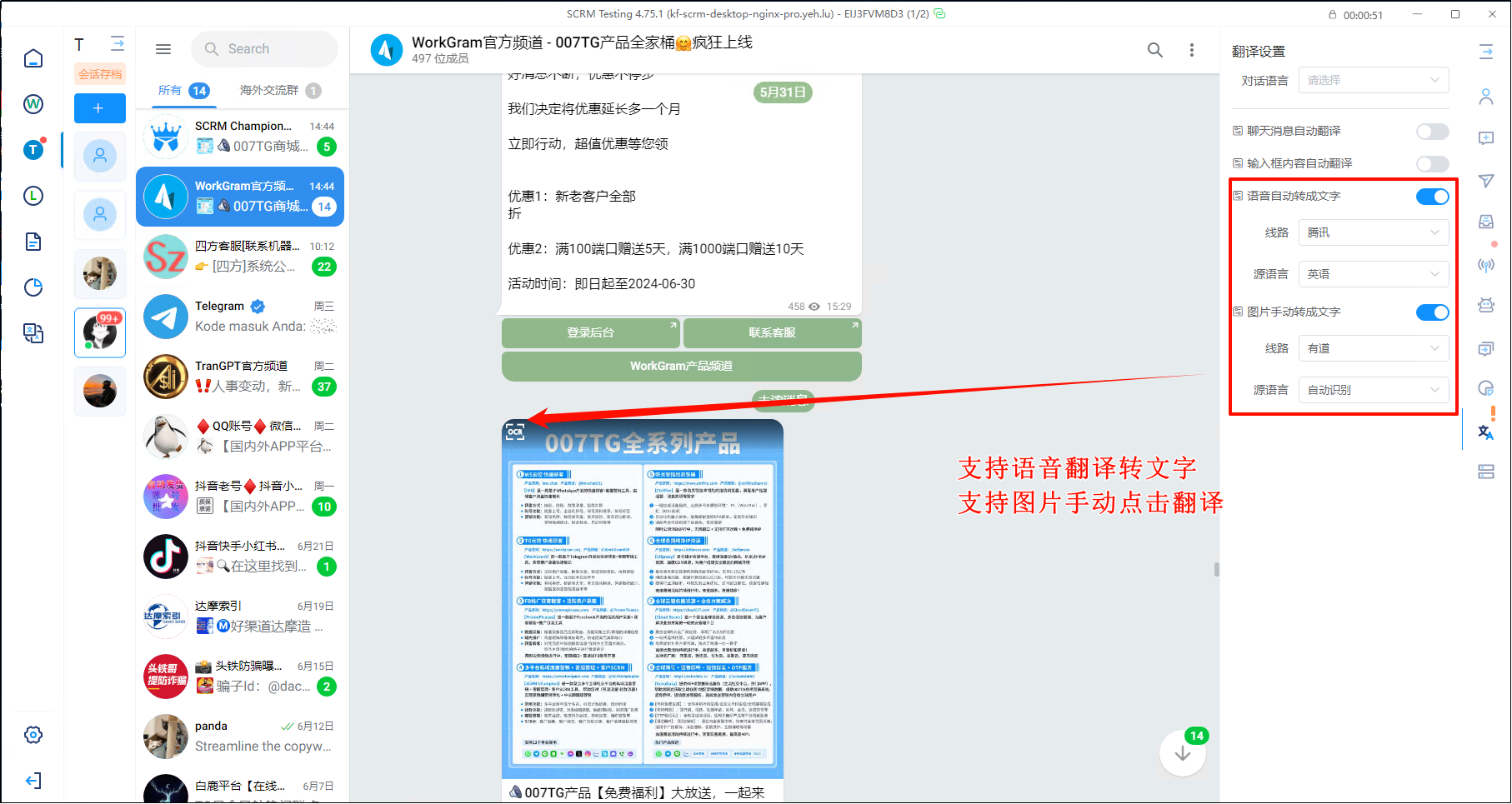Open the QQ账号 微信 chat
The image size is (1512, 804).
coord(240,437)
